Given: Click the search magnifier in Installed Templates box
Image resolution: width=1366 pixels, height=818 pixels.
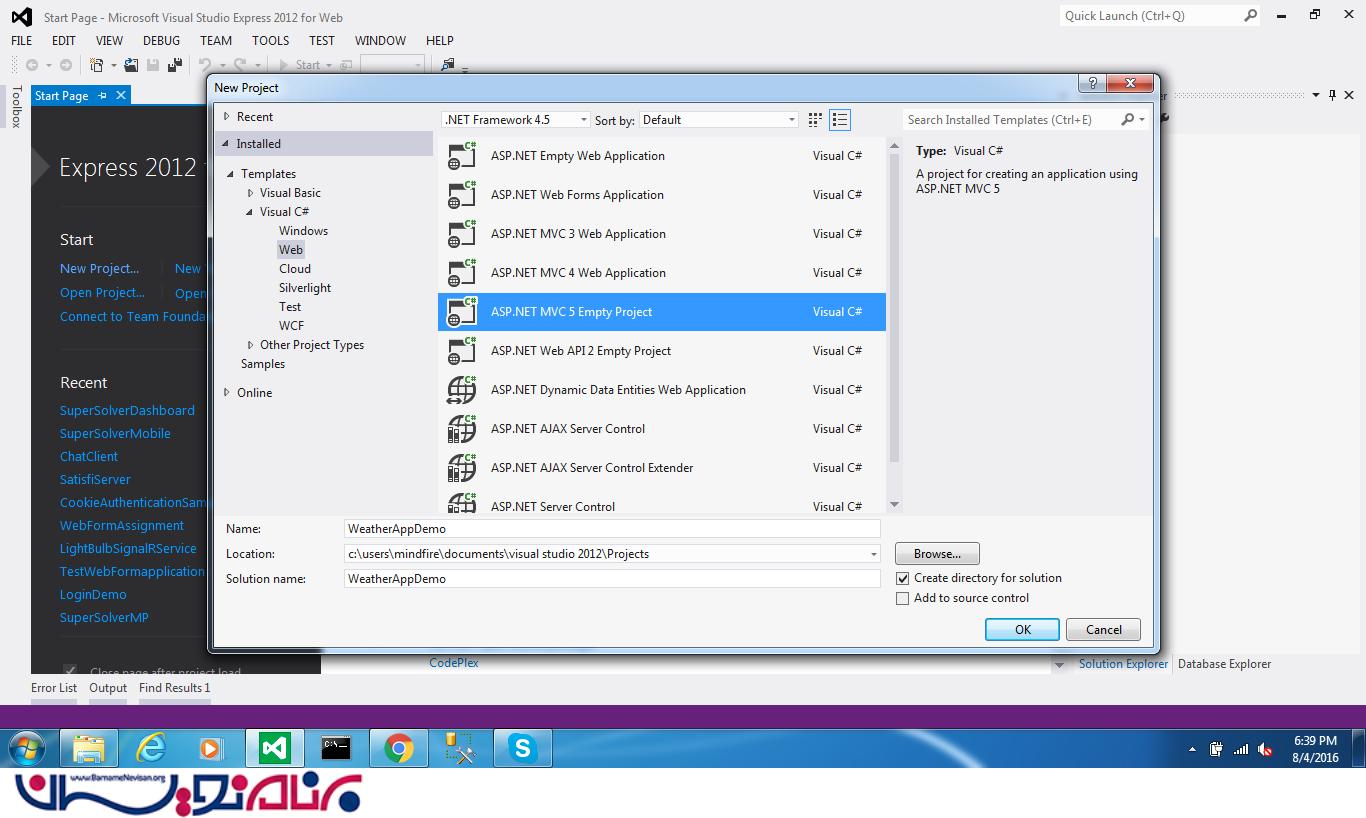Looking at the screenshot, I should pyautogui.click(x=1128, y=120).
